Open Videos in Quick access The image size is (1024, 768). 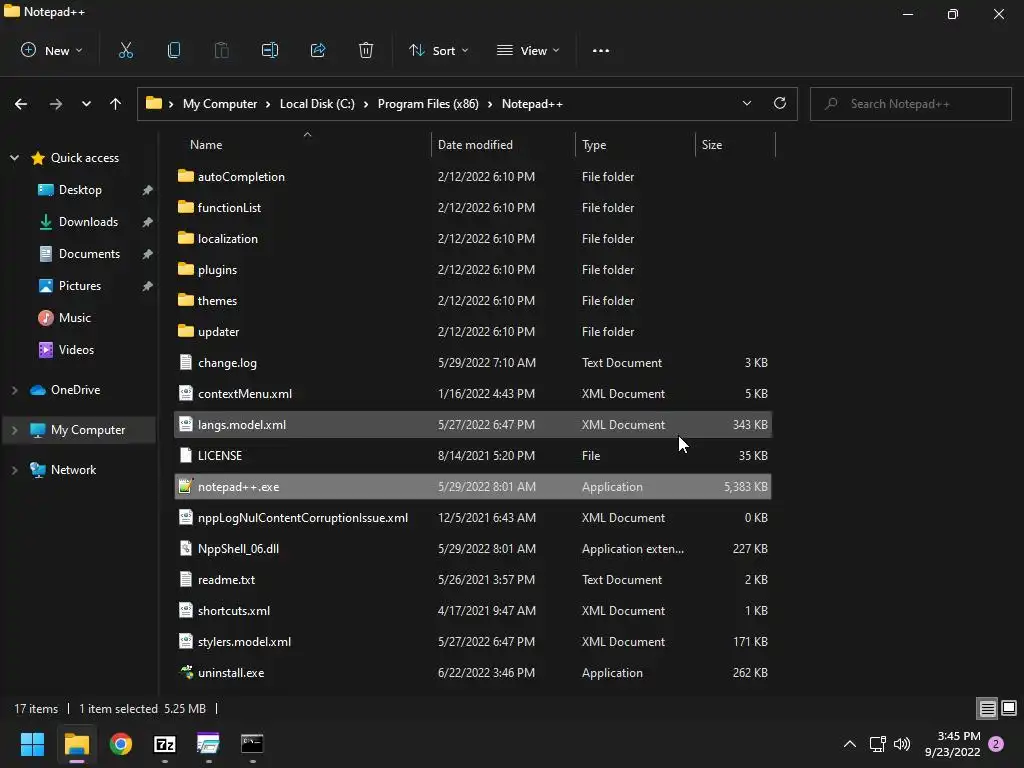(76, 350)
